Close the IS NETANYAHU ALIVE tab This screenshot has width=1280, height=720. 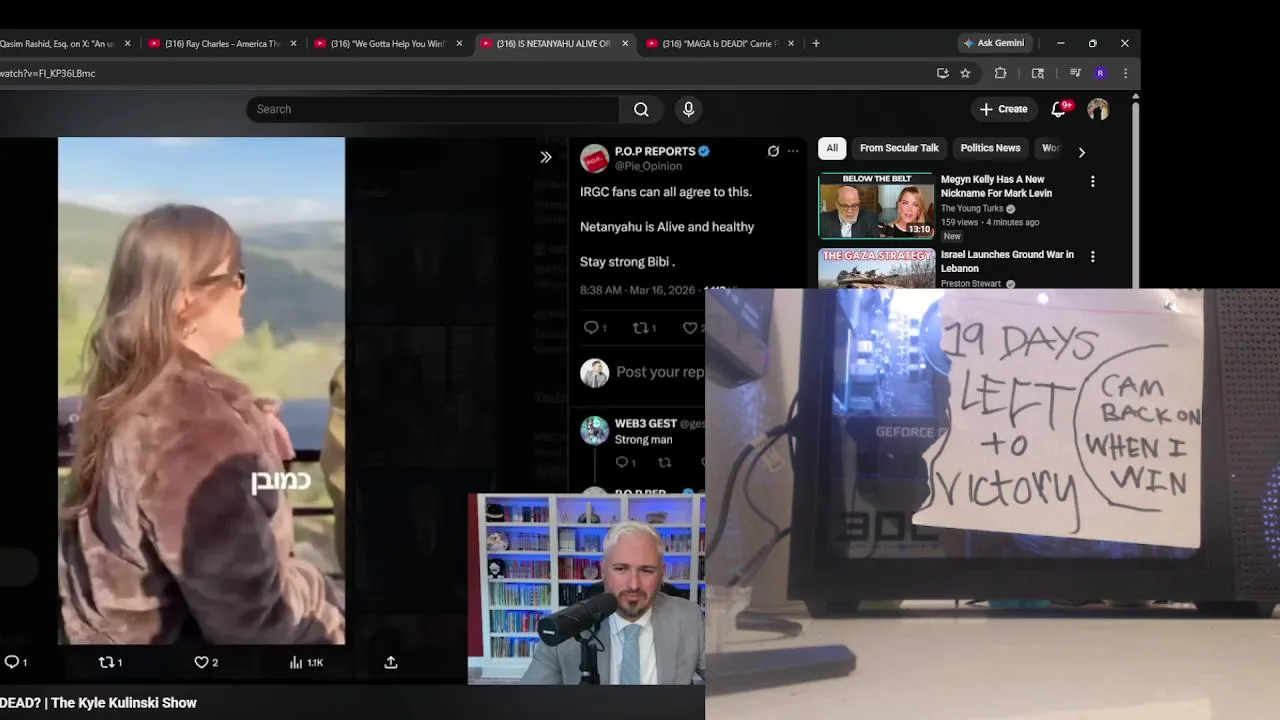[625, 43]
